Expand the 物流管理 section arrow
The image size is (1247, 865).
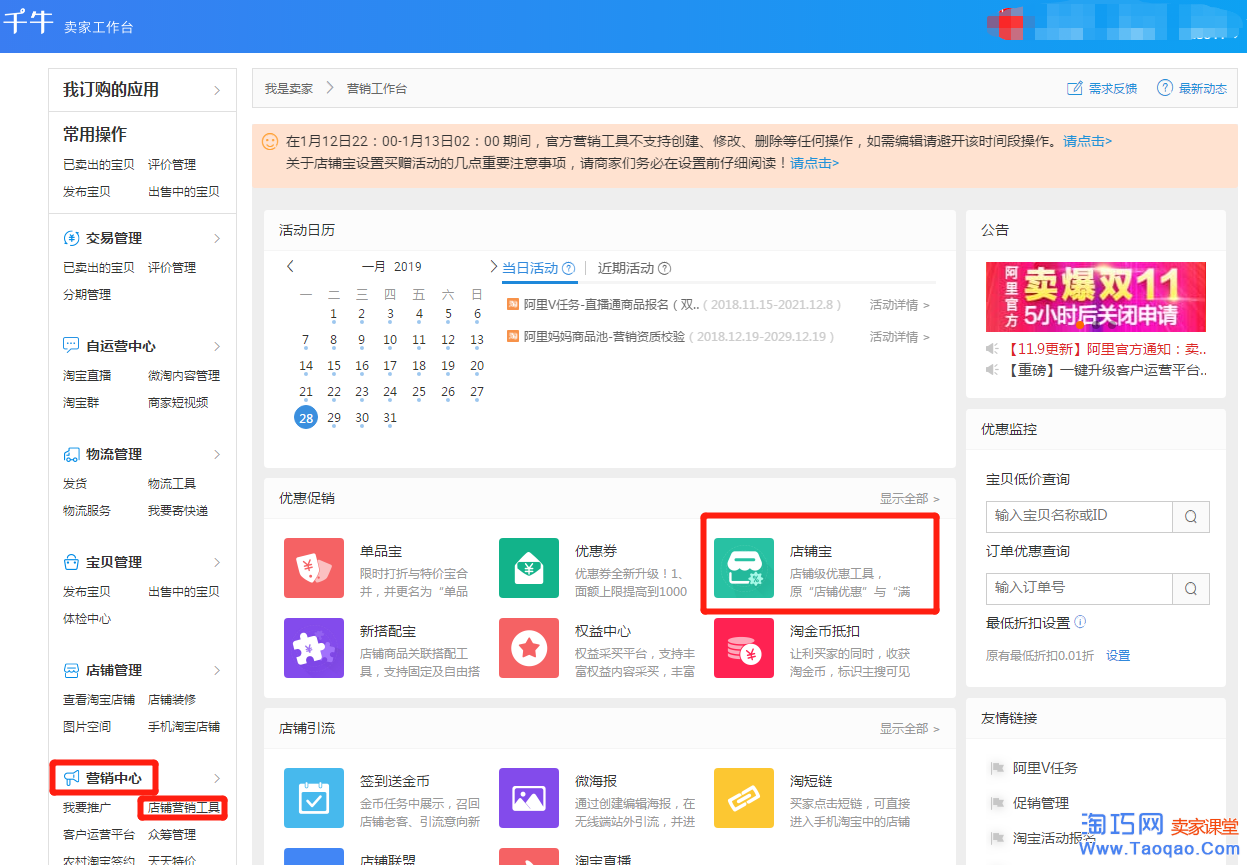217,454
